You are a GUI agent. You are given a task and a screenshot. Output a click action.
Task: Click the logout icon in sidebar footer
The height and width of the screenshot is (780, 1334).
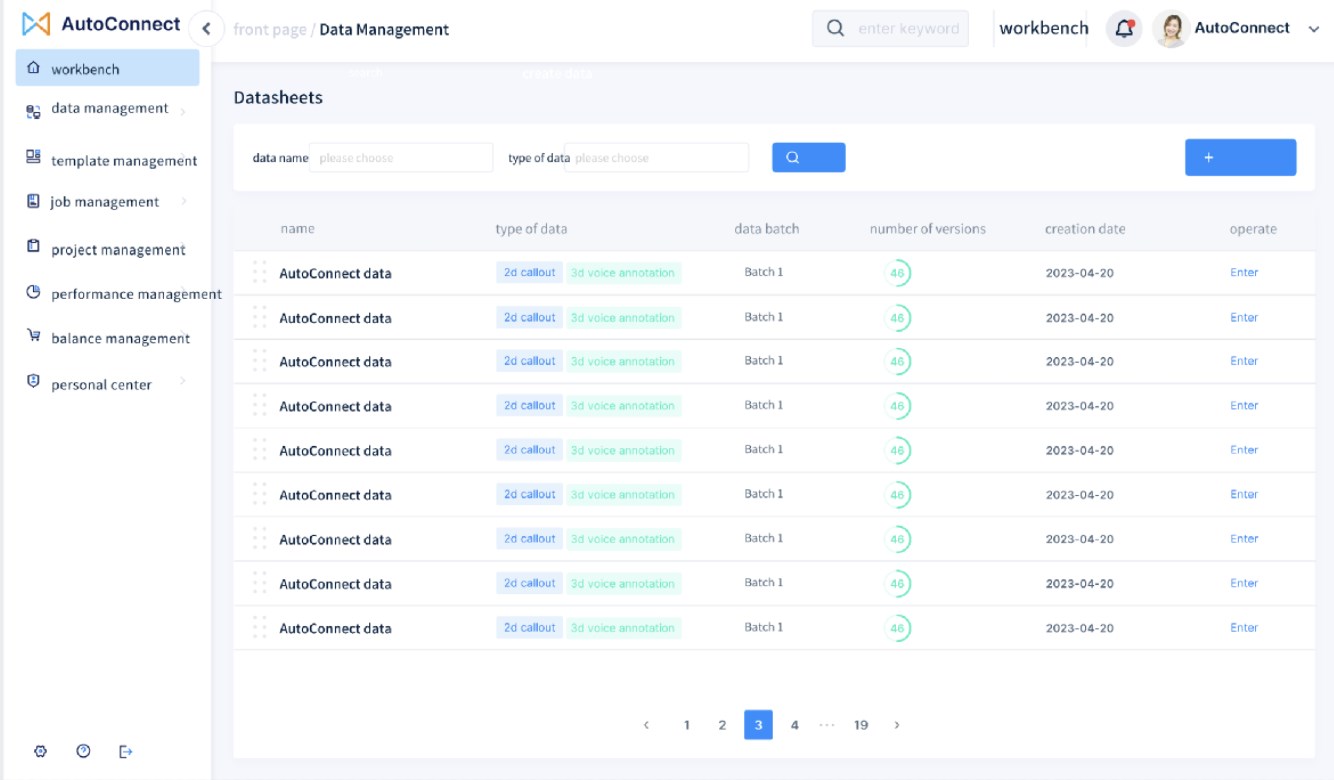126,752
